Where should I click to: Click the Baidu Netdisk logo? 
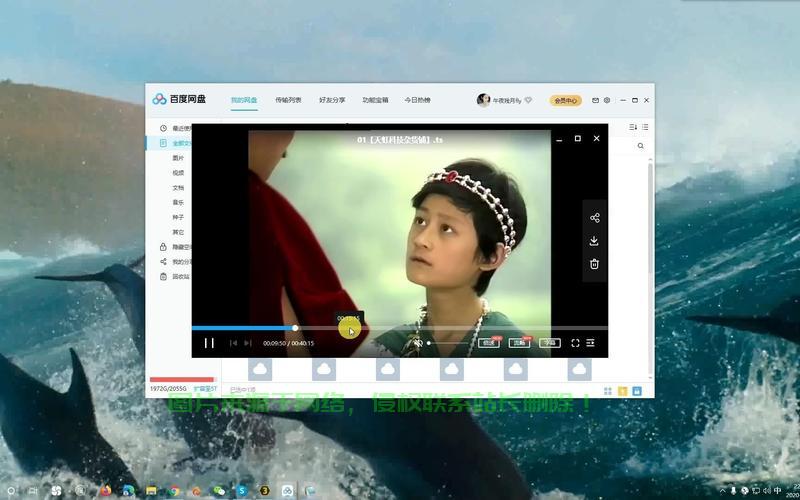click(x=179, y=99)
